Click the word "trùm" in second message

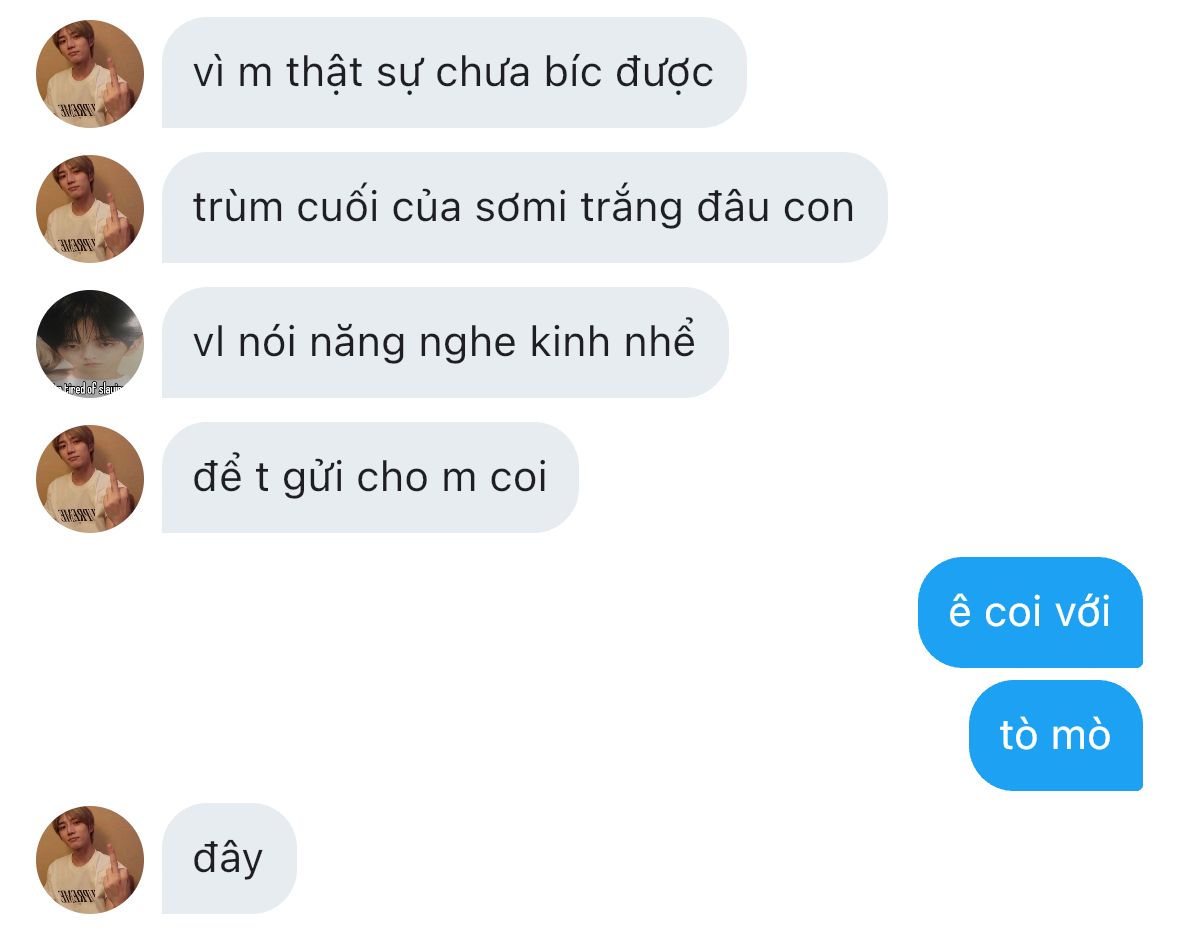238,208
